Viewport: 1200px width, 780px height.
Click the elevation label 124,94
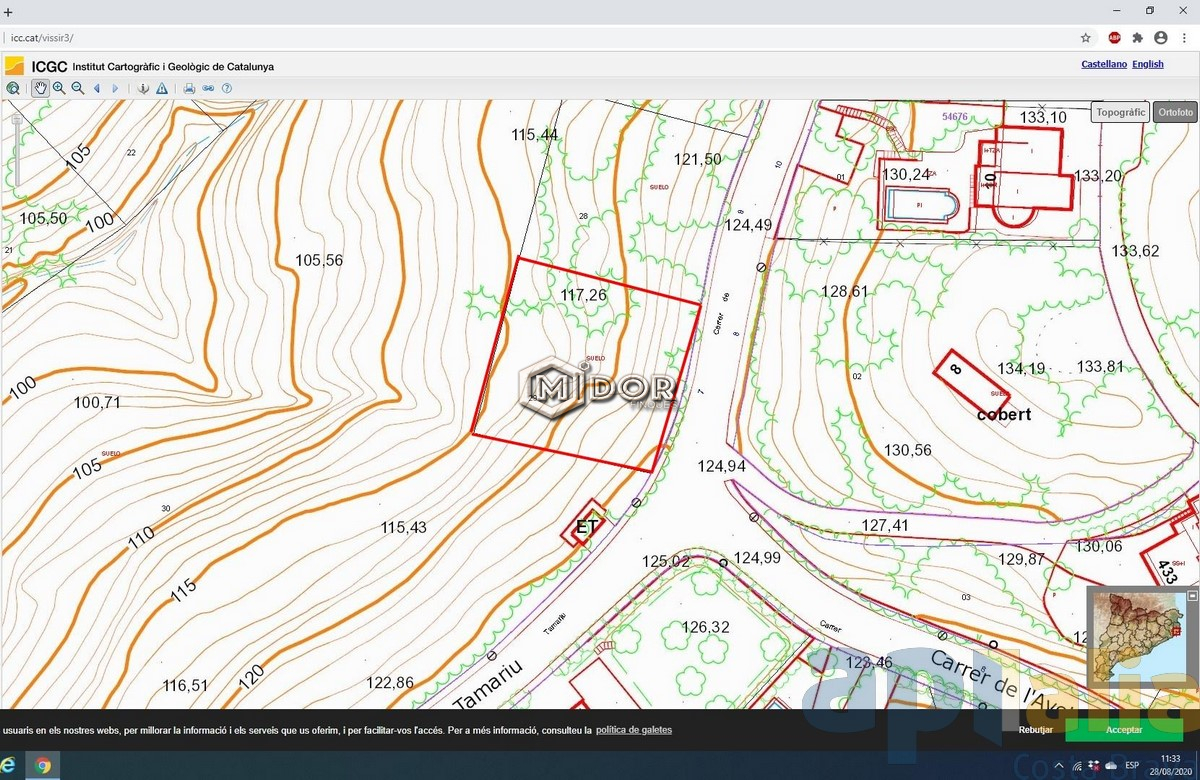[x=722, y=466]
